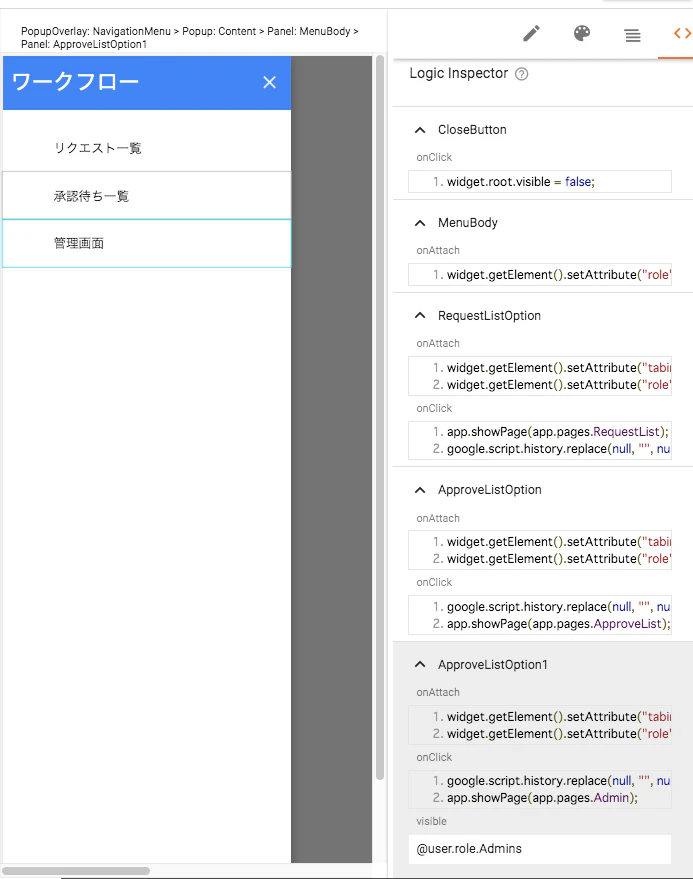
Task: Click the MenuBody section title
Action: (468, 223)
